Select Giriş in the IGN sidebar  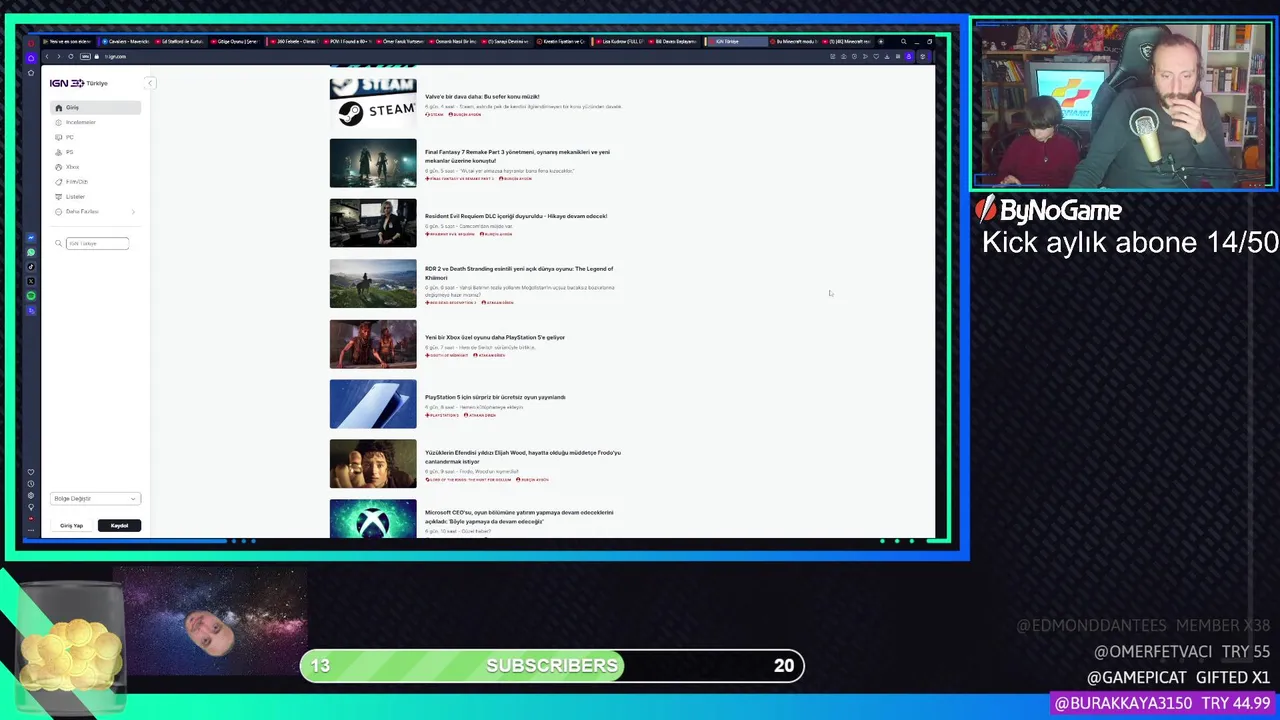coord(95,108)
